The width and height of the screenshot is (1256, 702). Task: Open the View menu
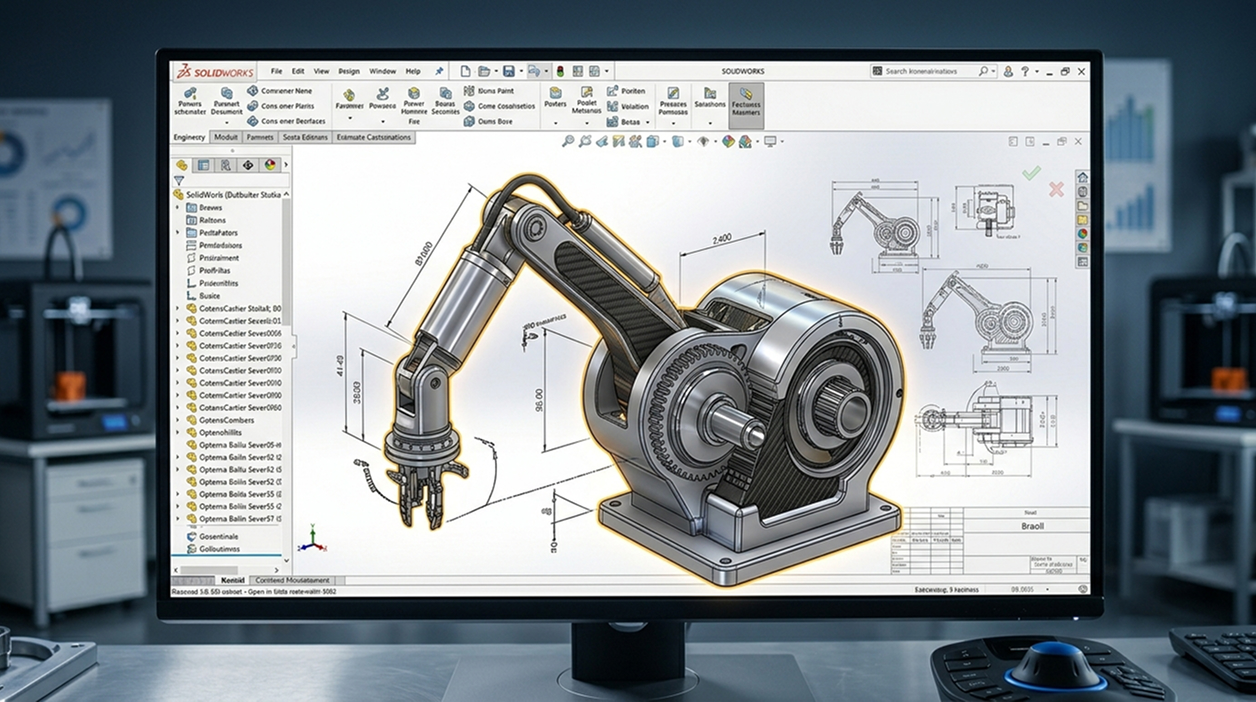coord(321,71)
